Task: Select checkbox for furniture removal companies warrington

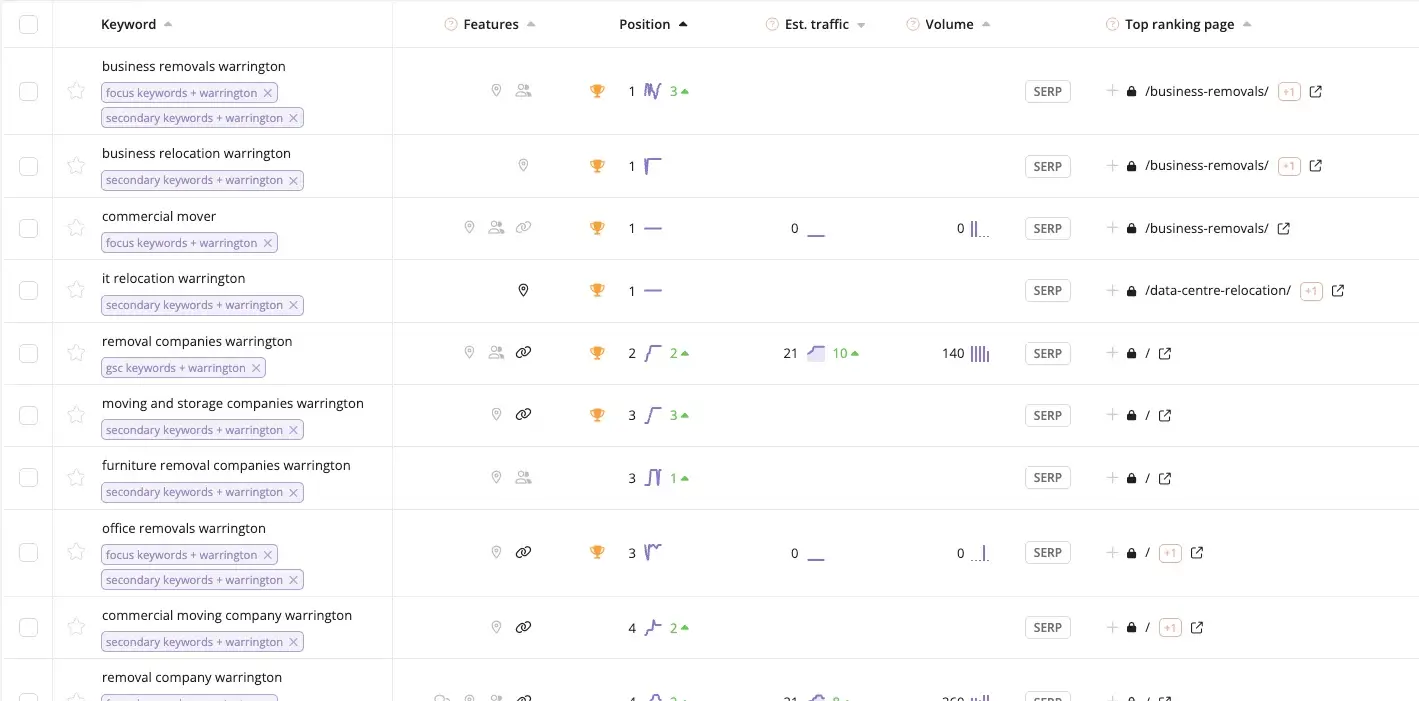Action: (x=28, y=478)
